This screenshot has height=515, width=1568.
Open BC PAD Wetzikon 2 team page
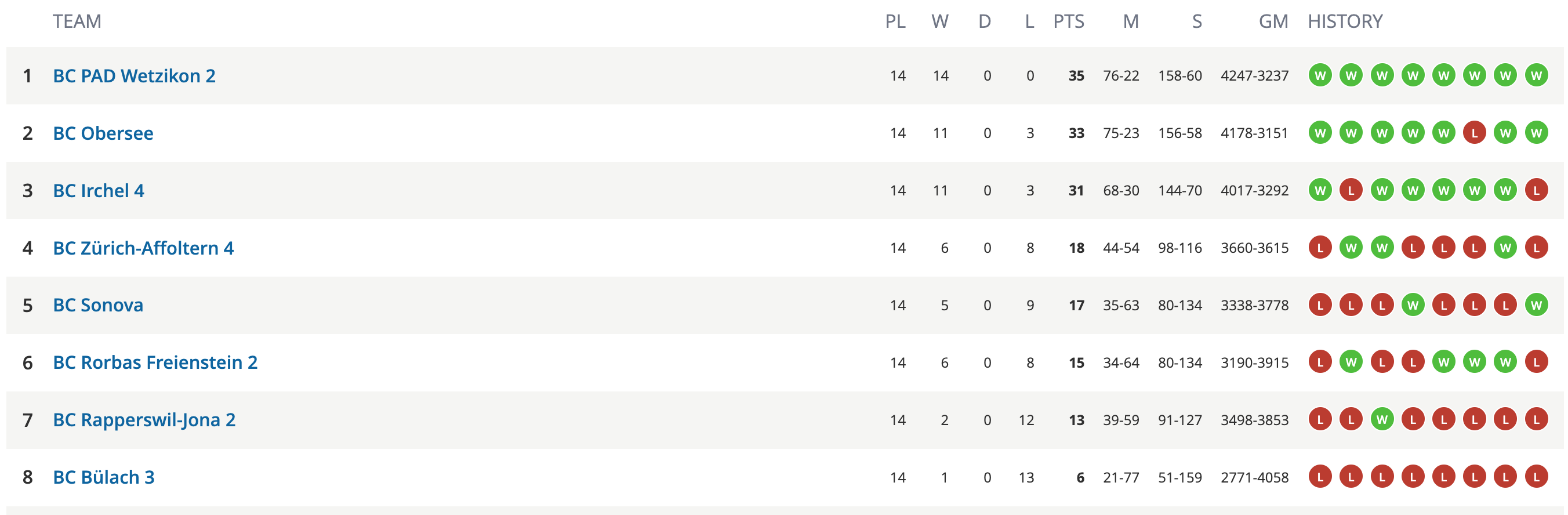(x=134, y=75)
